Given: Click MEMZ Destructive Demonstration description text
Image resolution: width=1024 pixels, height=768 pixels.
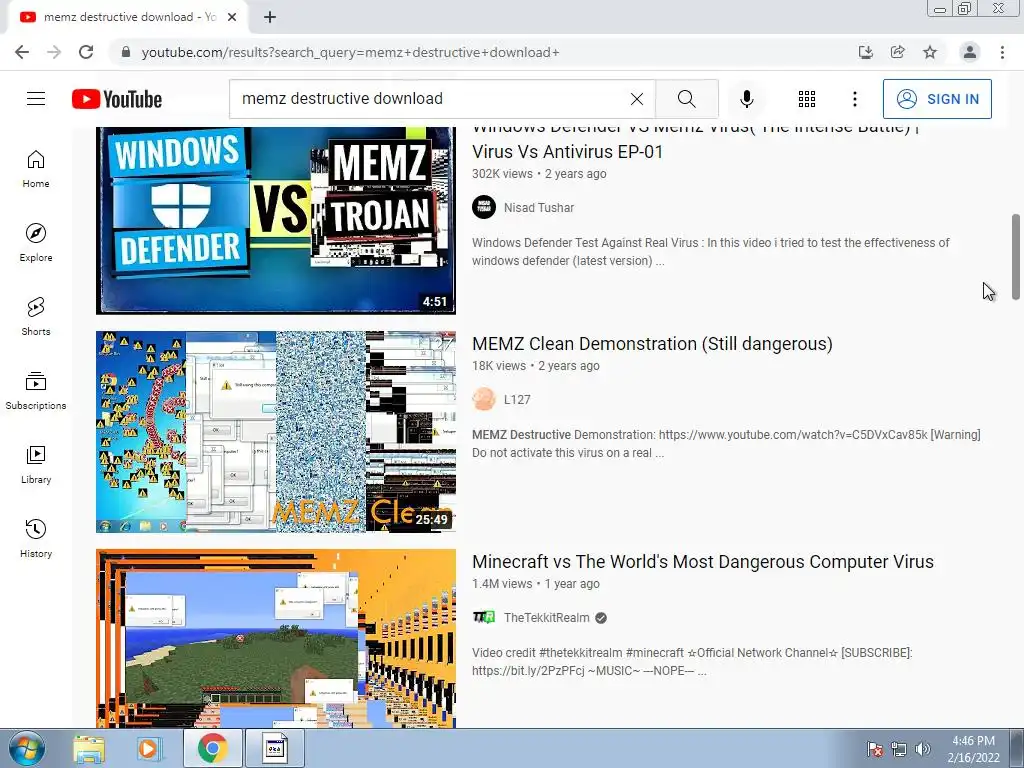Looking at the screenshot, I should pyautogui.click(x=726, y=443).
